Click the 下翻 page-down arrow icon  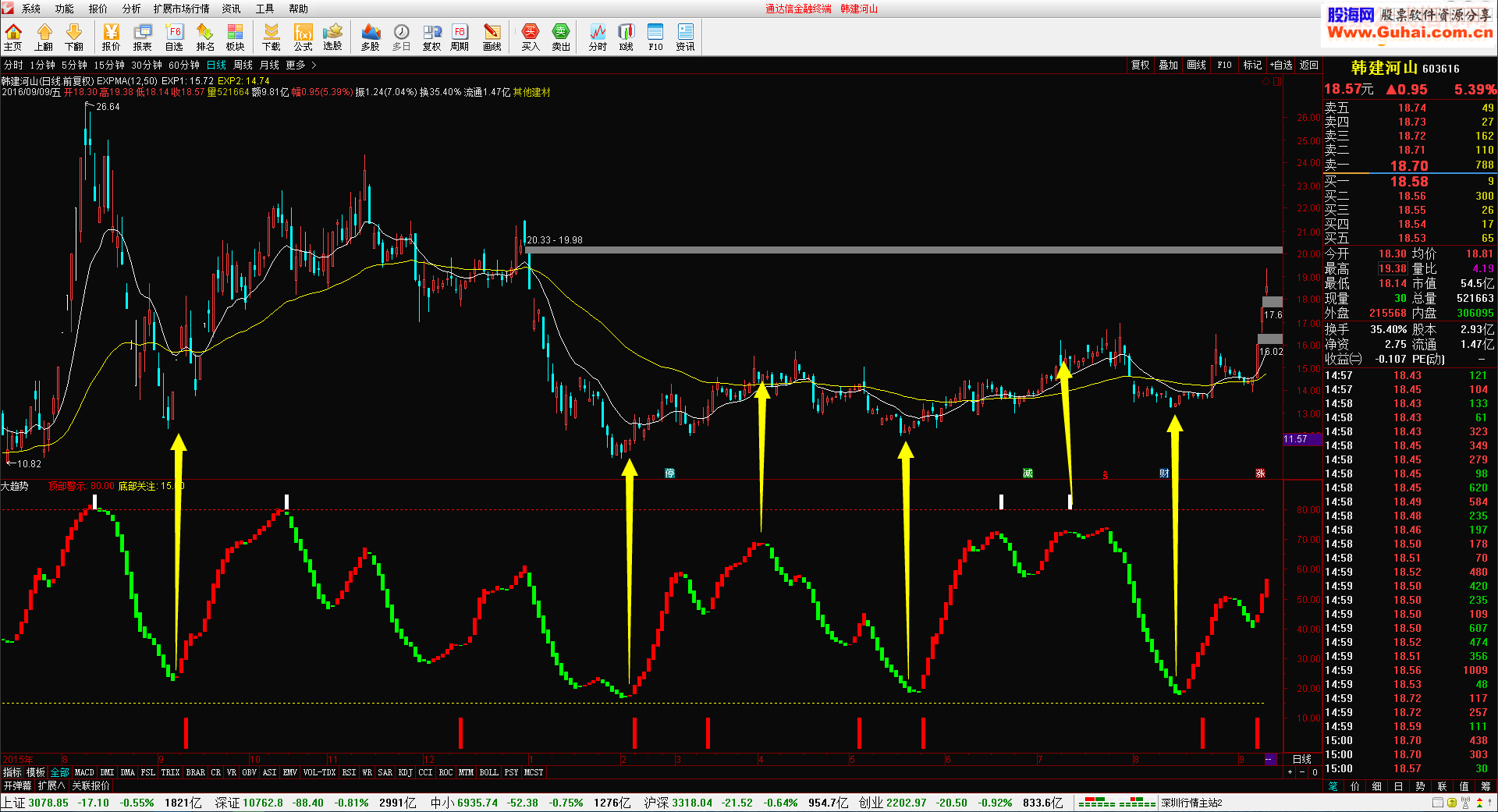tap(74, 37)
